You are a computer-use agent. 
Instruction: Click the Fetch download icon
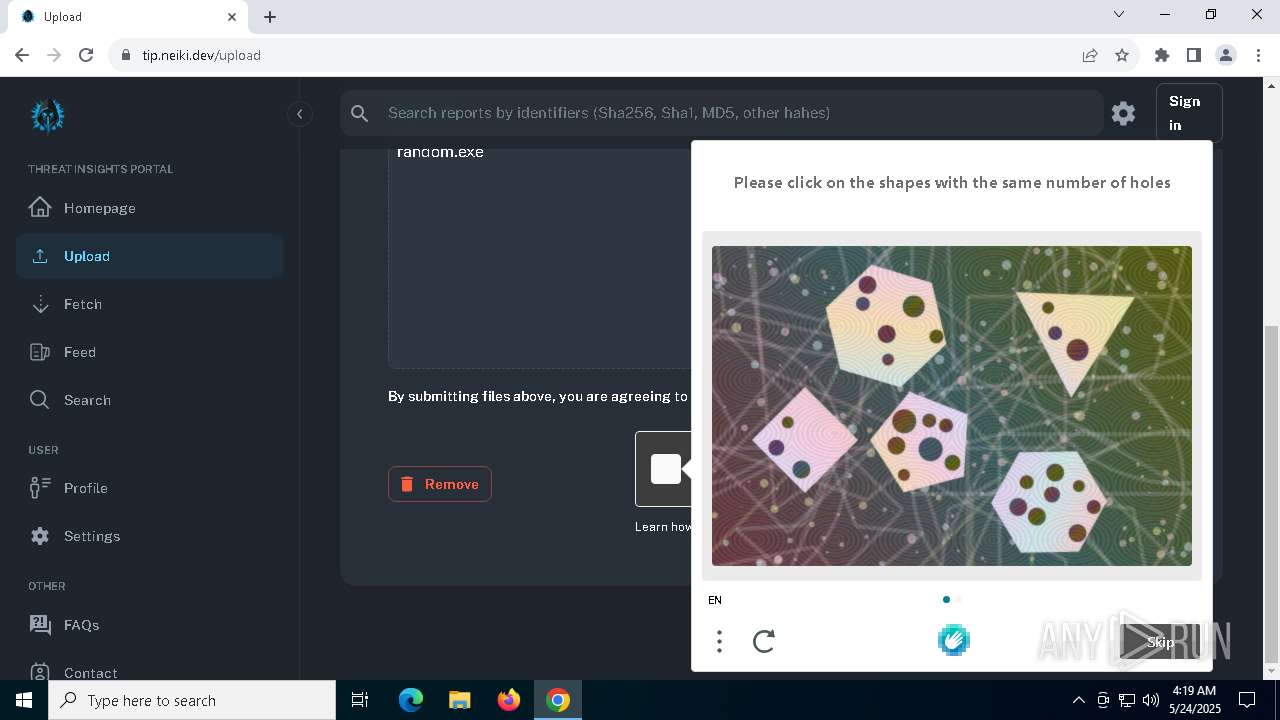point(40,304)
